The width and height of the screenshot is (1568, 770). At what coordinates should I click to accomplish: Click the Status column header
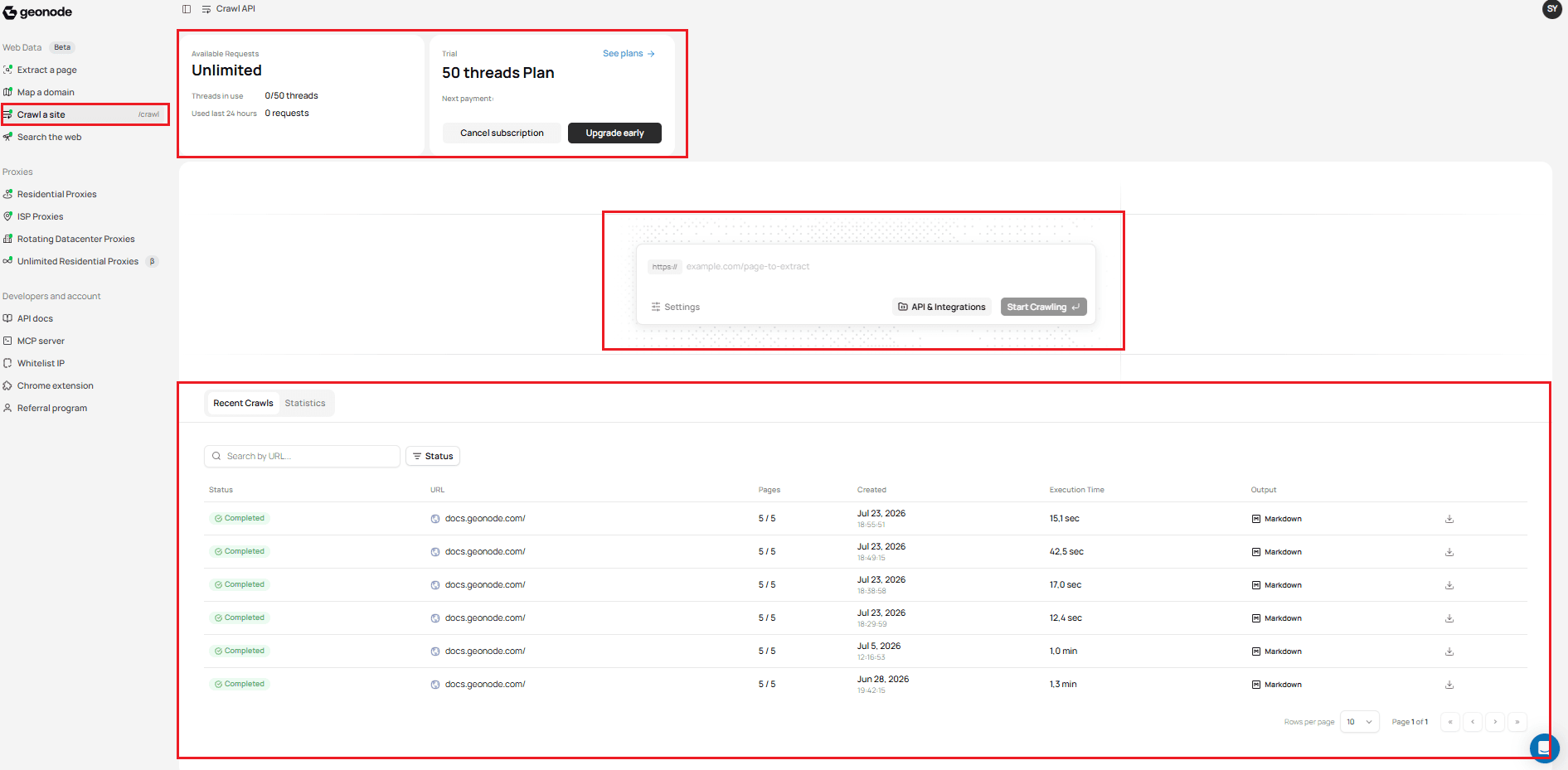point(221,490)
